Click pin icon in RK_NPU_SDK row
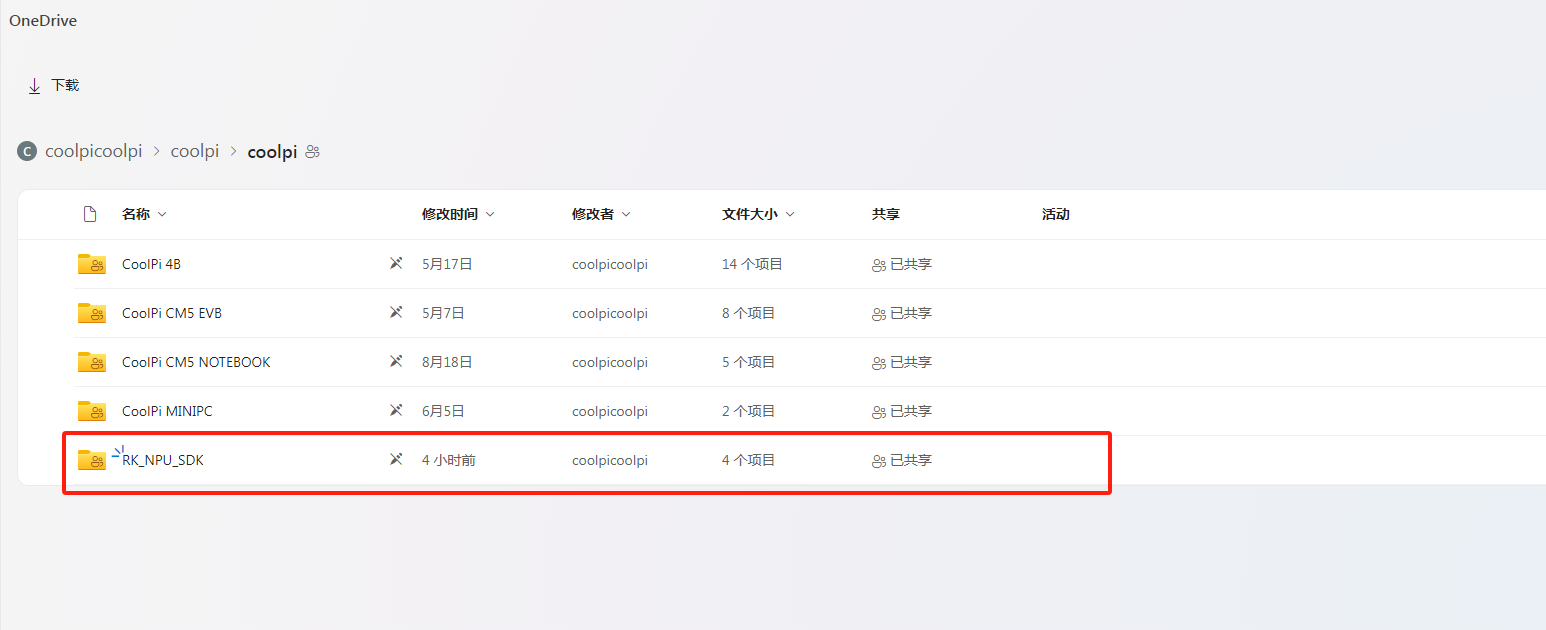The height and width of the screenshot is (630, 1546). click(396, 460)
